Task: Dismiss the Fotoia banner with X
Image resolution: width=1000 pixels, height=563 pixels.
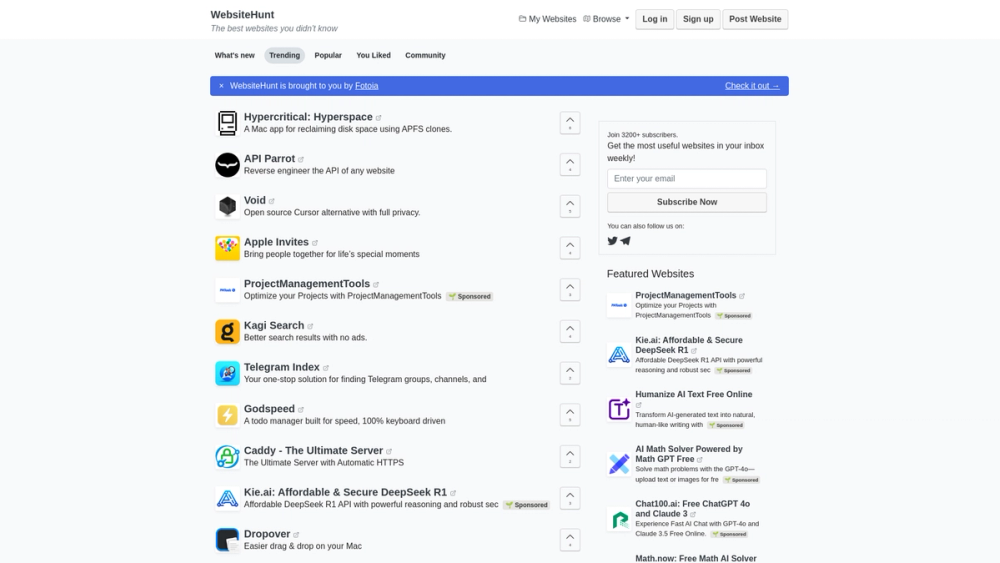Action: click(221, 86)
